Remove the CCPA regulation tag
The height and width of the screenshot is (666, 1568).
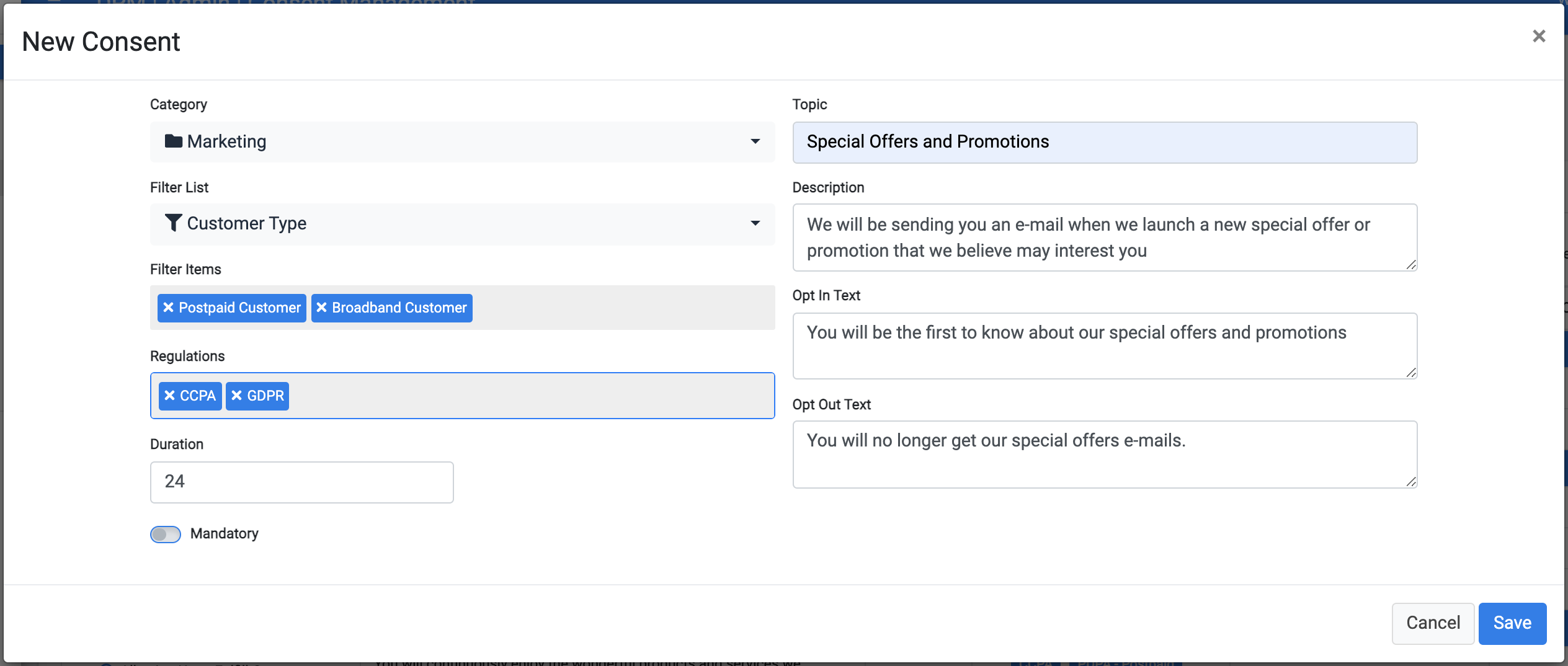click(171, 396)
